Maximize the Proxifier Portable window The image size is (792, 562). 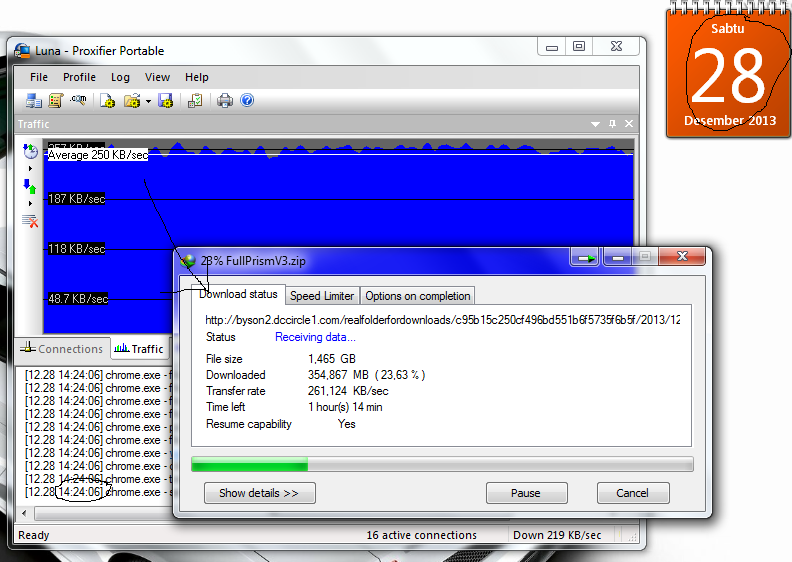point(579,46)
